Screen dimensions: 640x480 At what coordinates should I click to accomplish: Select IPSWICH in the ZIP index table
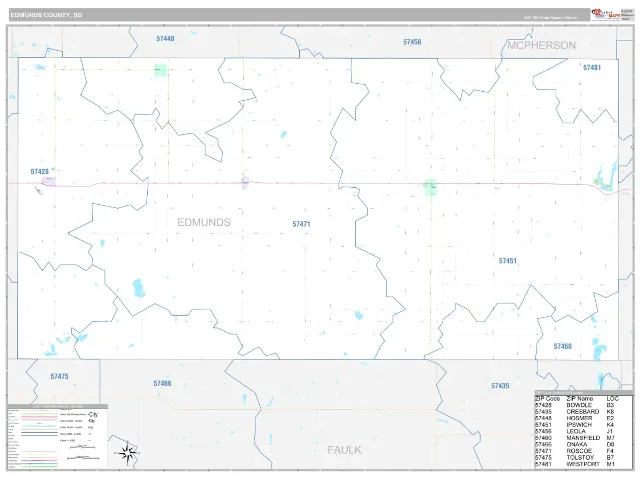(x=579, y=424)
